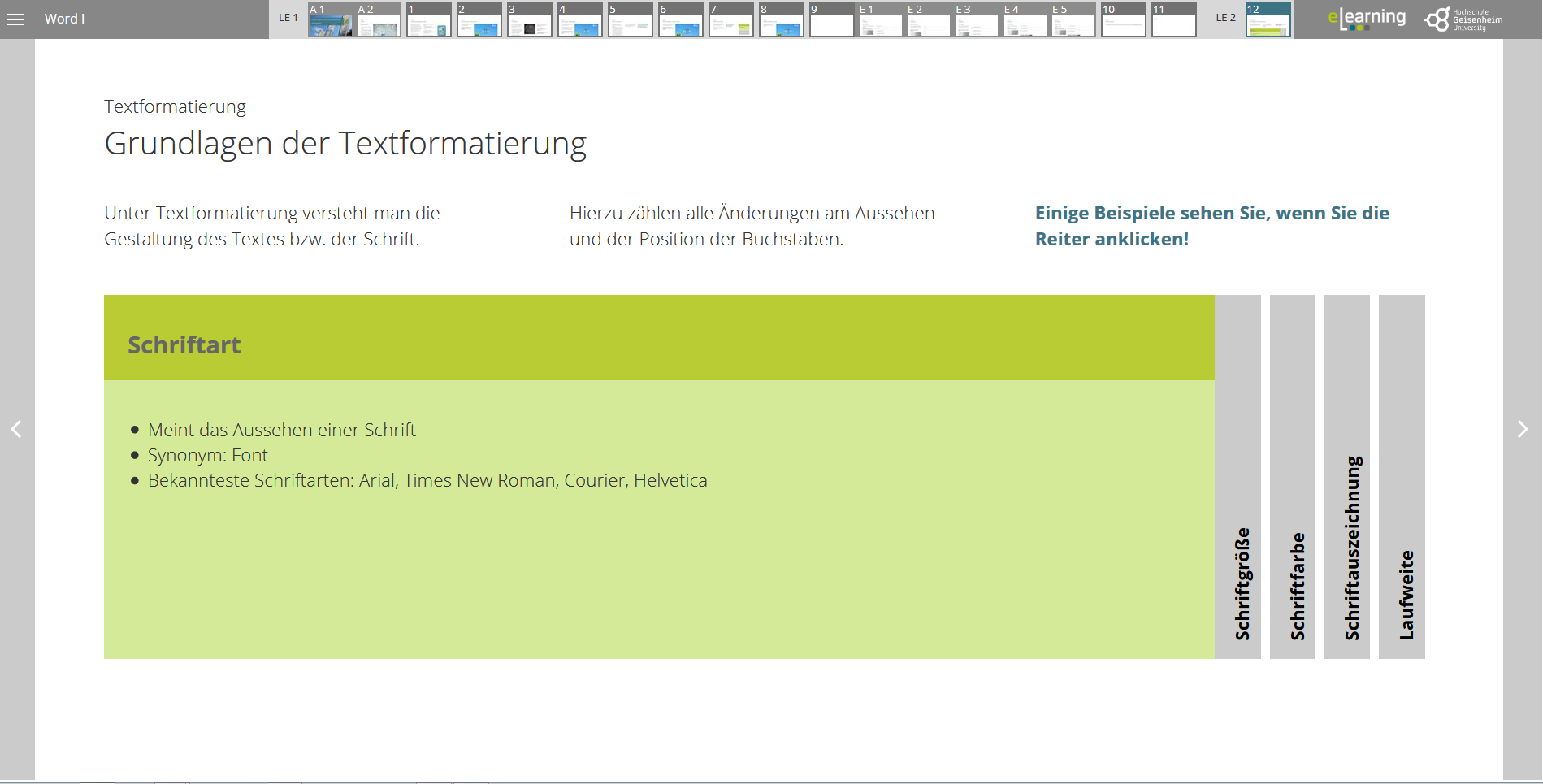The width and height of the screenshot is (1543, 784).
Task: Go to the previous slide arrow
Action: (x=16, y=429)
